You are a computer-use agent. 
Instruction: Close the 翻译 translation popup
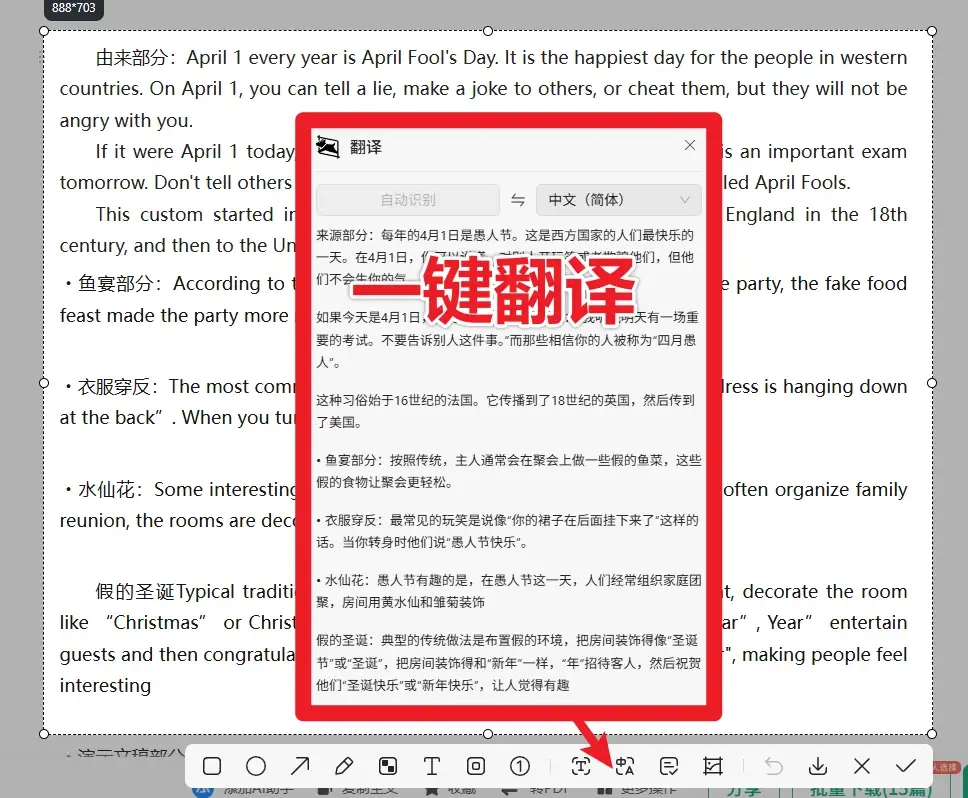point(689,144)
